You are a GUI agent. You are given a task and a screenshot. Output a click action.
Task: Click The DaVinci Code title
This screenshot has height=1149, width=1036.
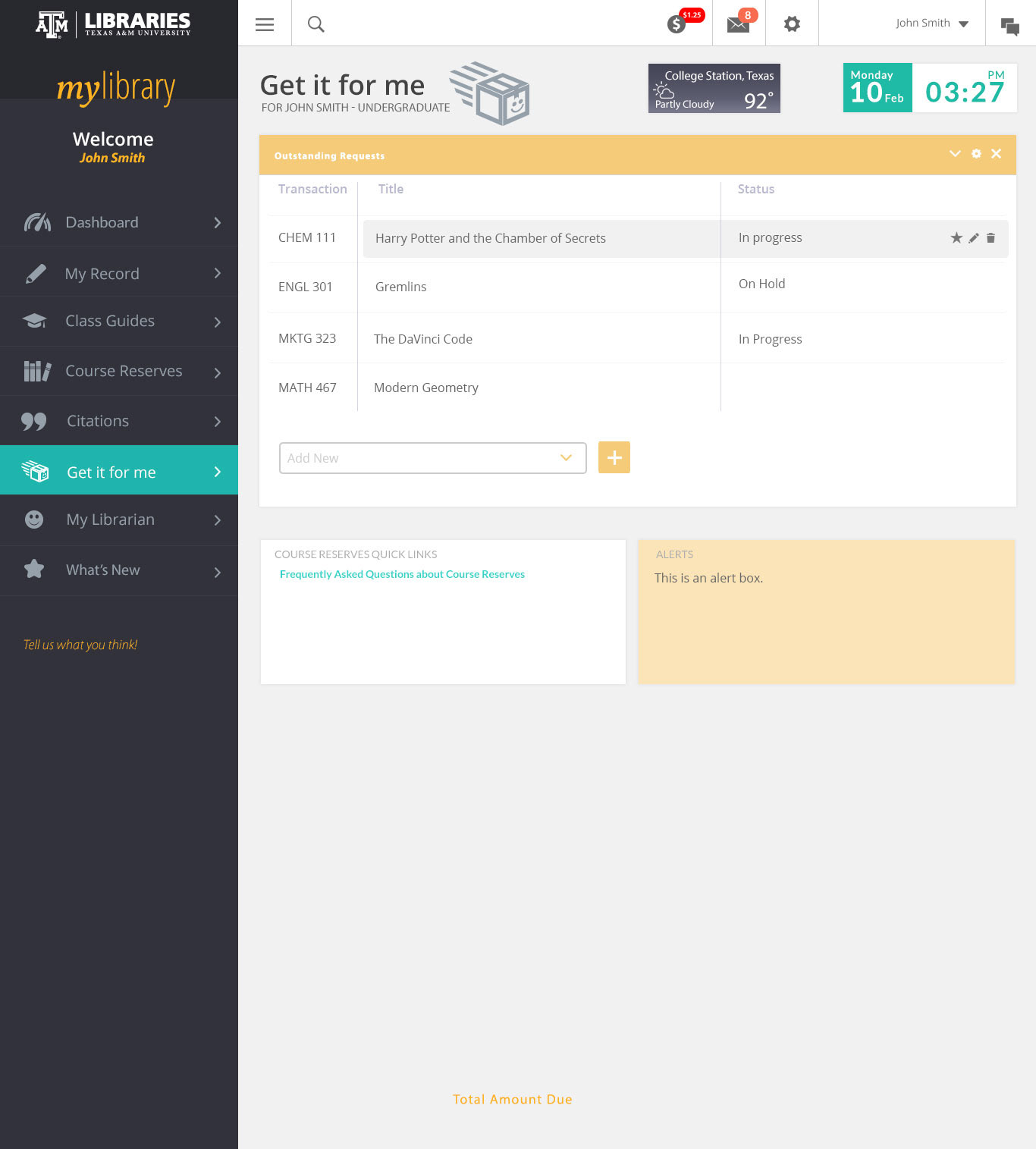click(x=423, y=339)
